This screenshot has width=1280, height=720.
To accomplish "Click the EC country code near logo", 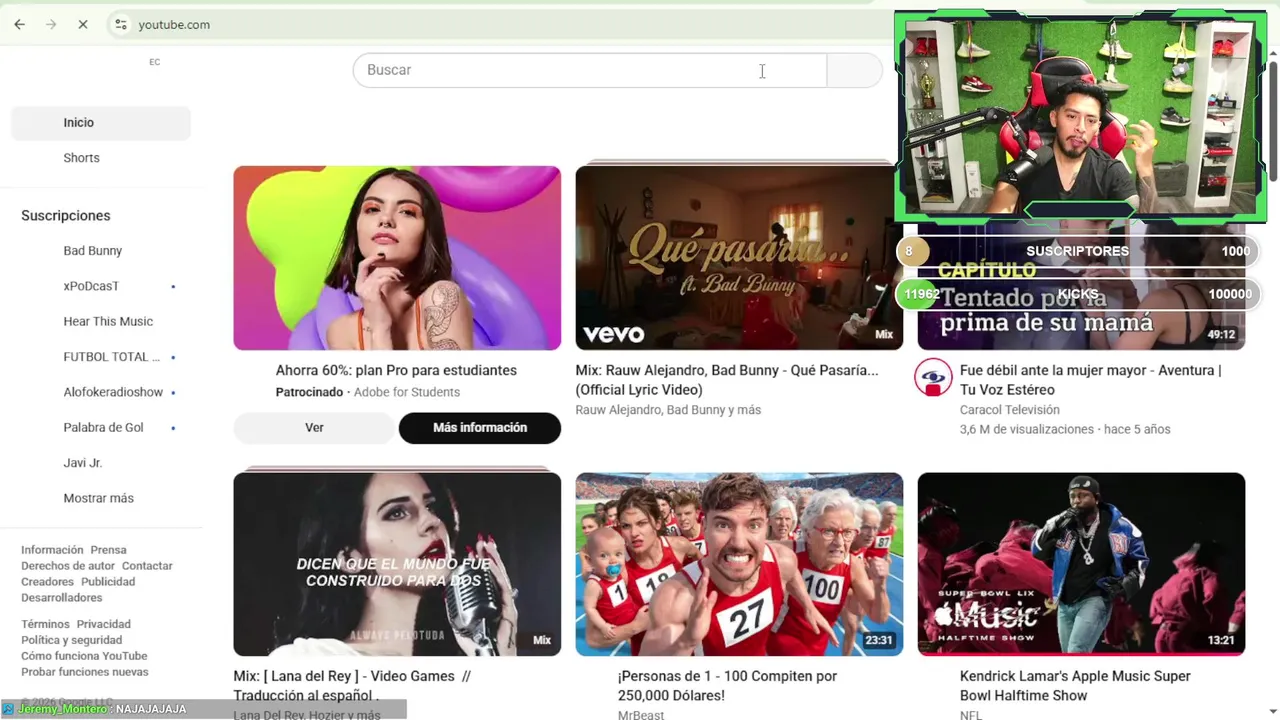I will [x=154, y=62].
